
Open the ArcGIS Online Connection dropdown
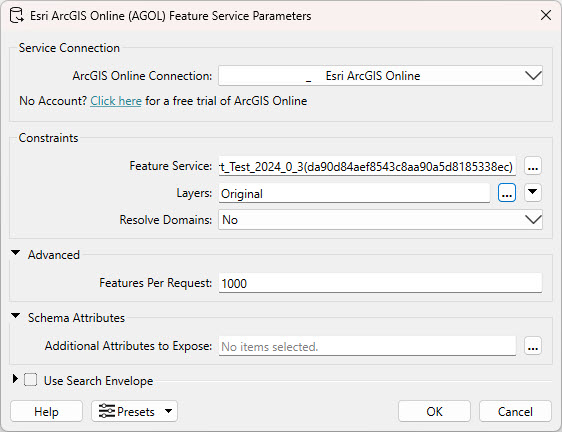pos(380,76)
